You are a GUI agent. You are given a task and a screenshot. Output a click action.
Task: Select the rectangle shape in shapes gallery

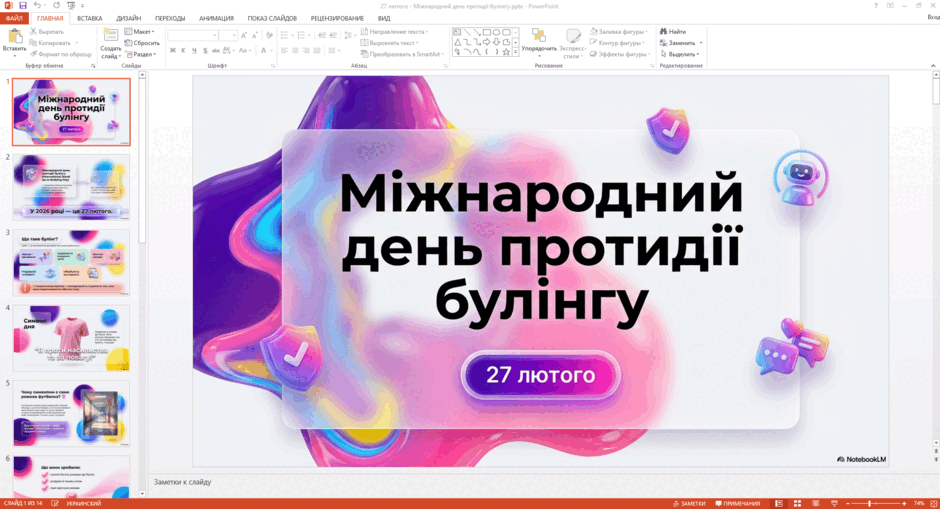[486, 32]
